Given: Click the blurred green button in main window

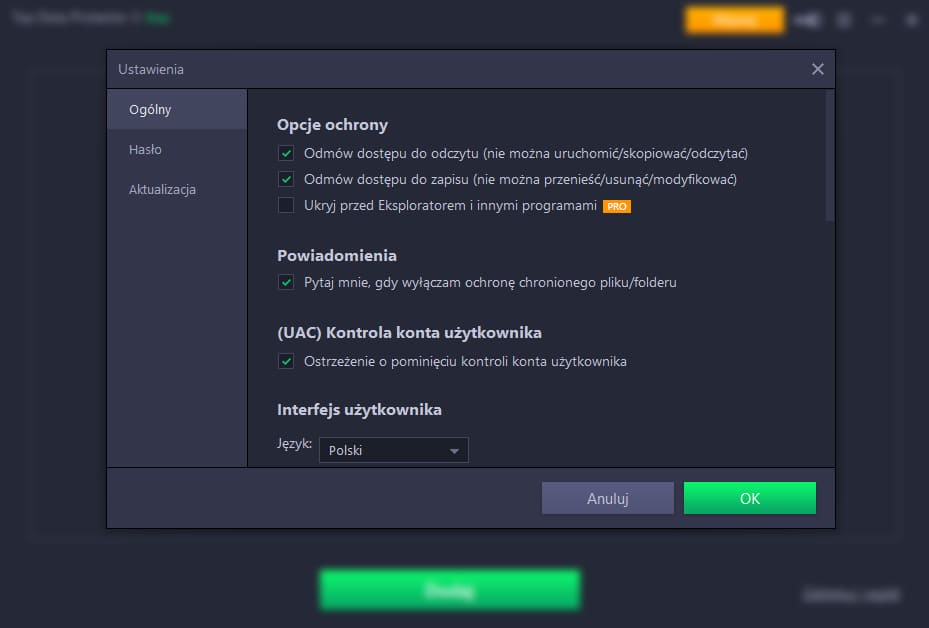Looking at the screenshot, I should click(450, 589).
